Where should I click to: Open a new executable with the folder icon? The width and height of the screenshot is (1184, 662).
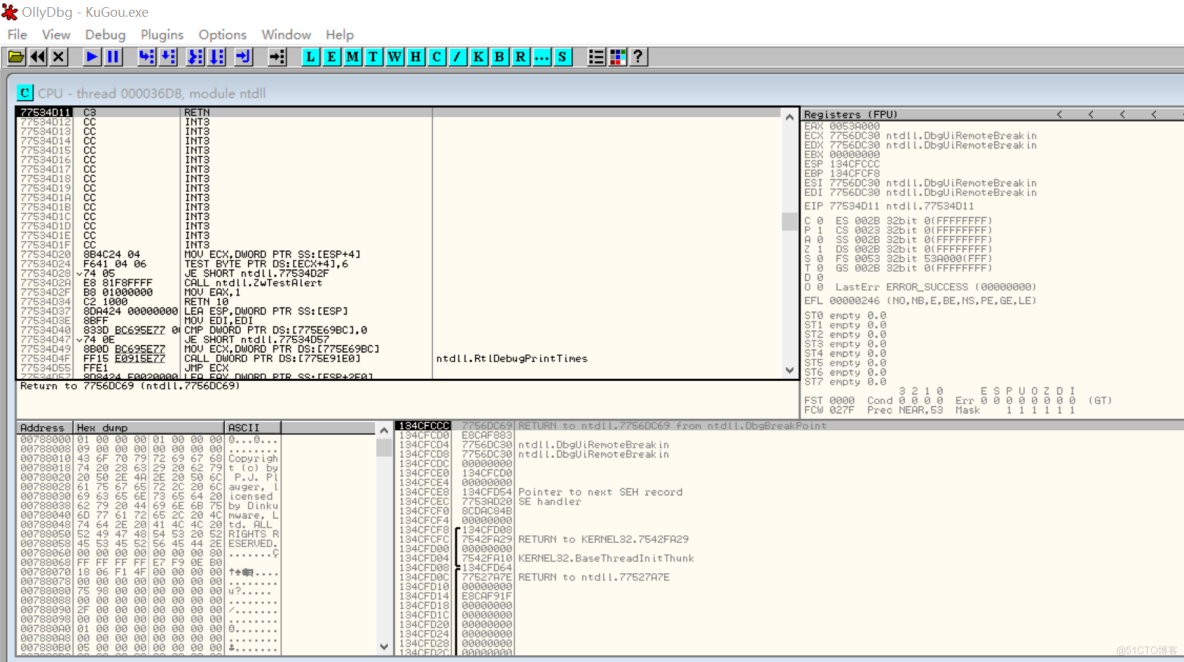(17, 57)
